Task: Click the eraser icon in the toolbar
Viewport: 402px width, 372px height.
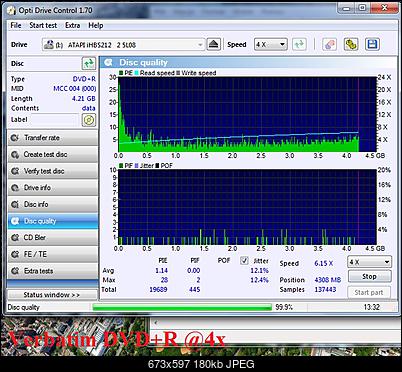Action: [329, 44]
